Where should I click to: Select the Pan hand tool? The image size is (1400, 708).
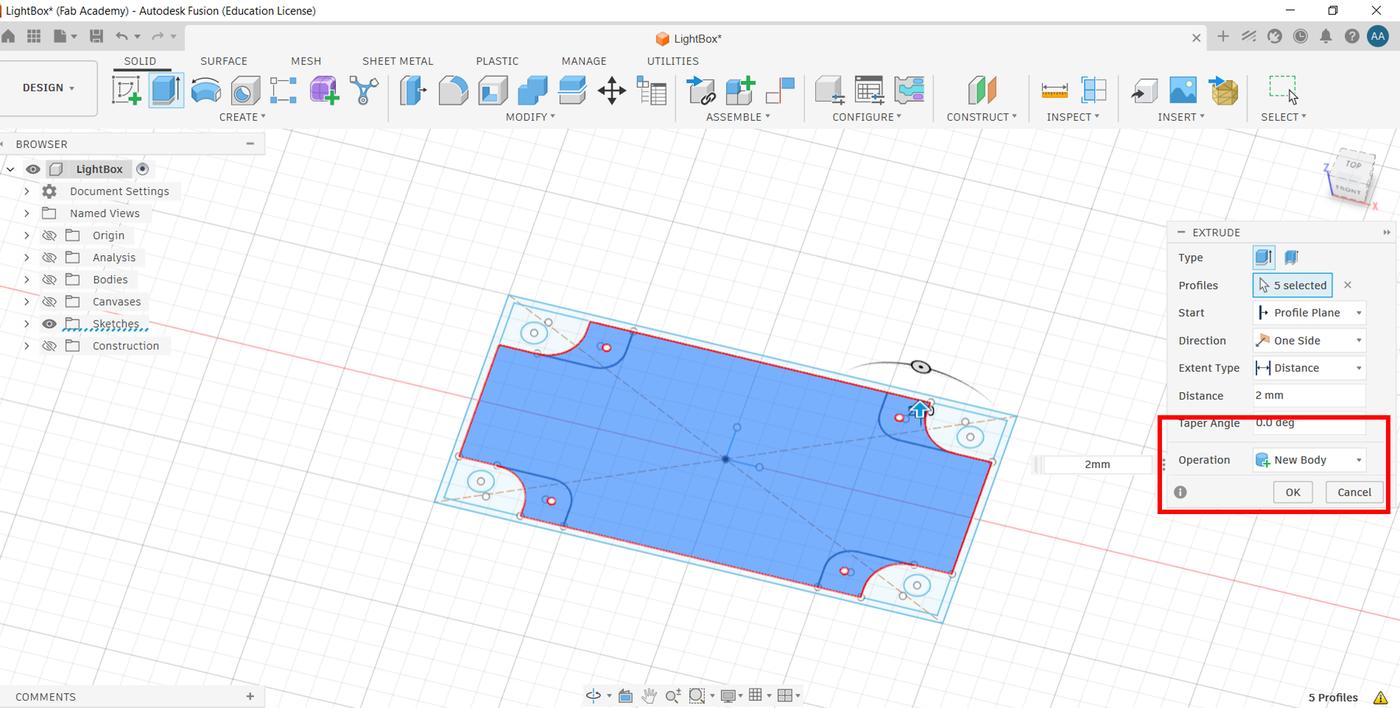pos(649,696)
